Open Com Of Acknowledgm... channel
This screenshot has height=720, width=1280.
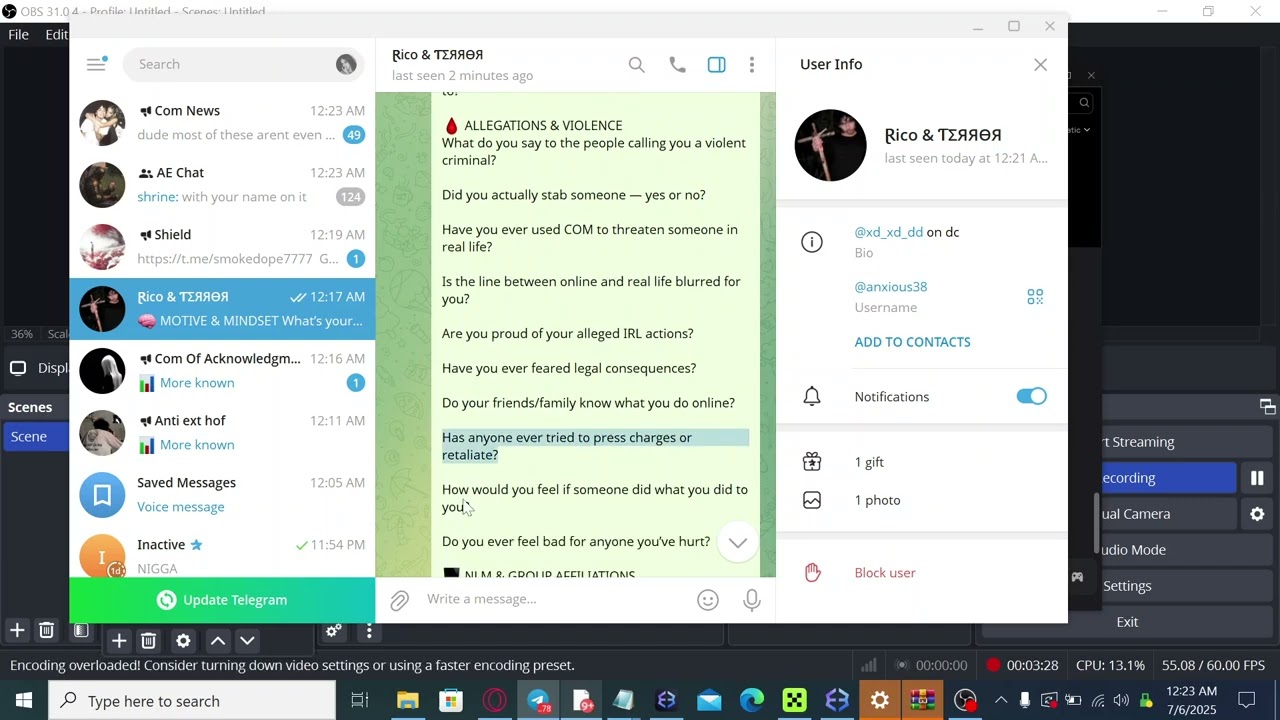click(x=222, y=371)
